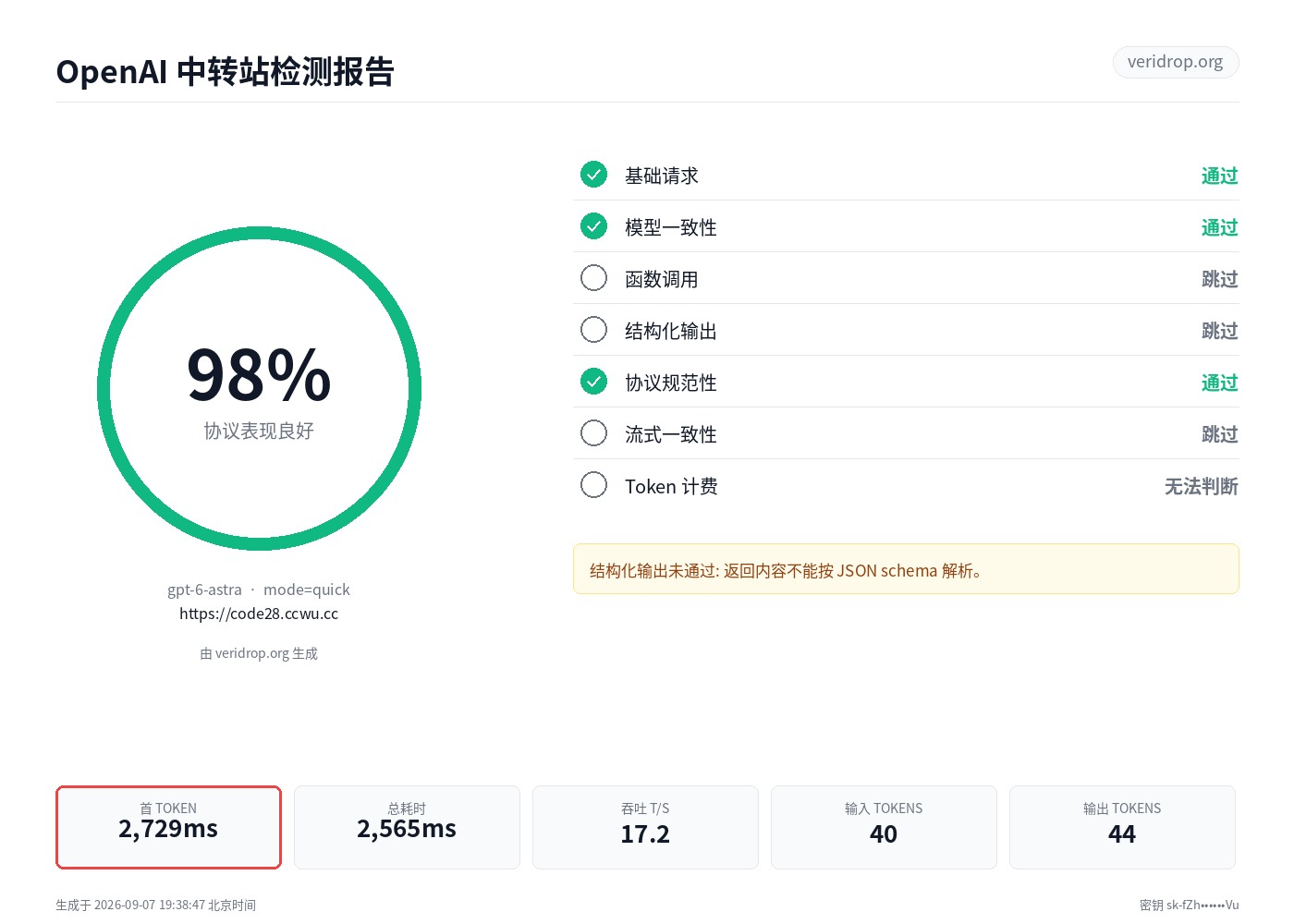1294x924 pixels.
Task: Click the empty circle icon beside 结构化输出
Action: (x=593, y=329)
